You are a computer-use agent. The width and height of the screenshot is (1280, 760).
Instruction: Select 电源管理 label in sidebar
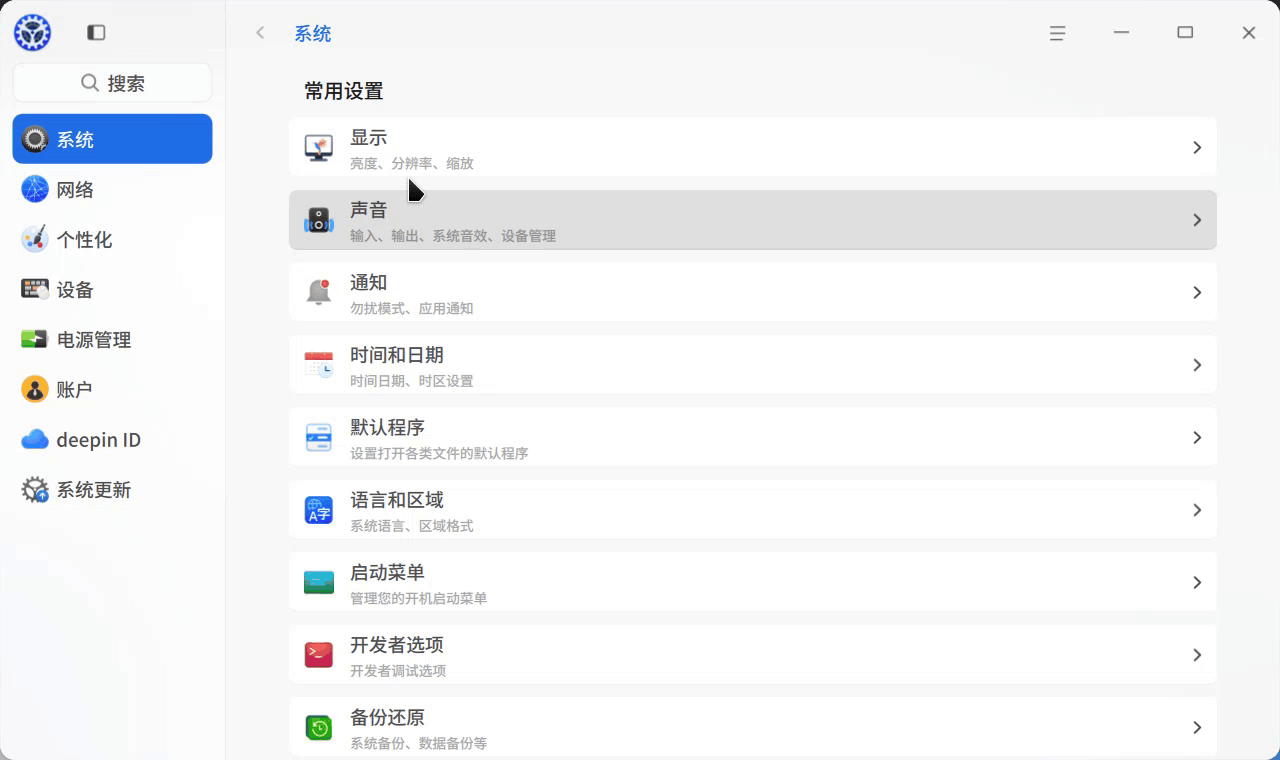(x=94, y=340)
